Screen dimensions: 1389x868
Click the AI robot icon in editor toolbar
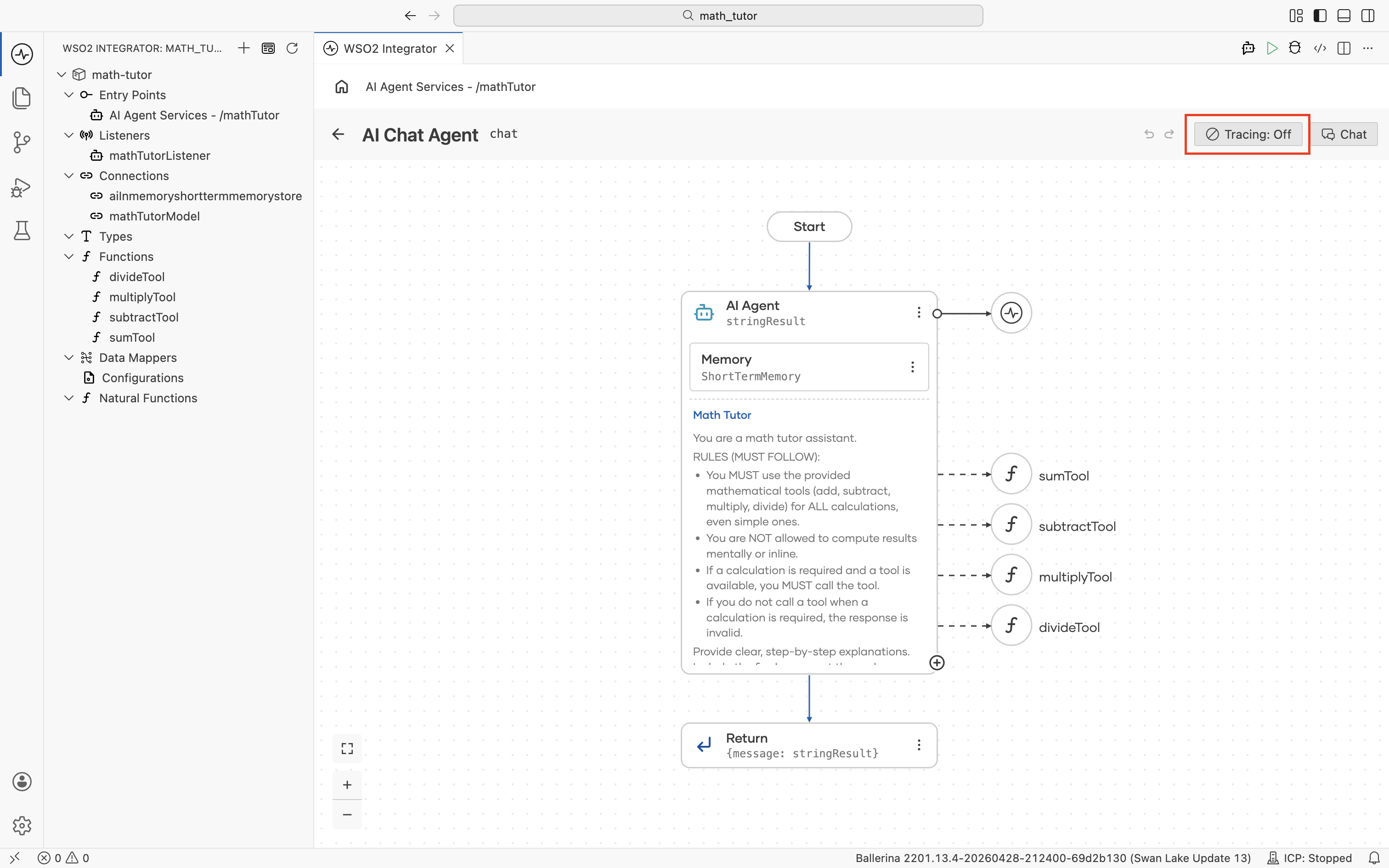click(x=1248, y=48)
